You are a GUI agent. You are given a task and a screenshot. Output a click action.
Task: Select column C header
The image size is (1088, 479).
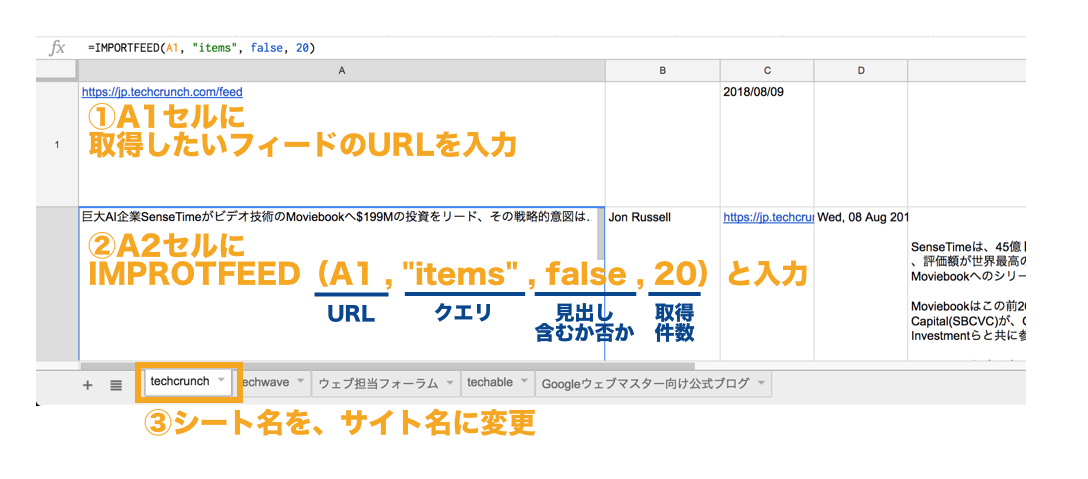tap(766, 71)
